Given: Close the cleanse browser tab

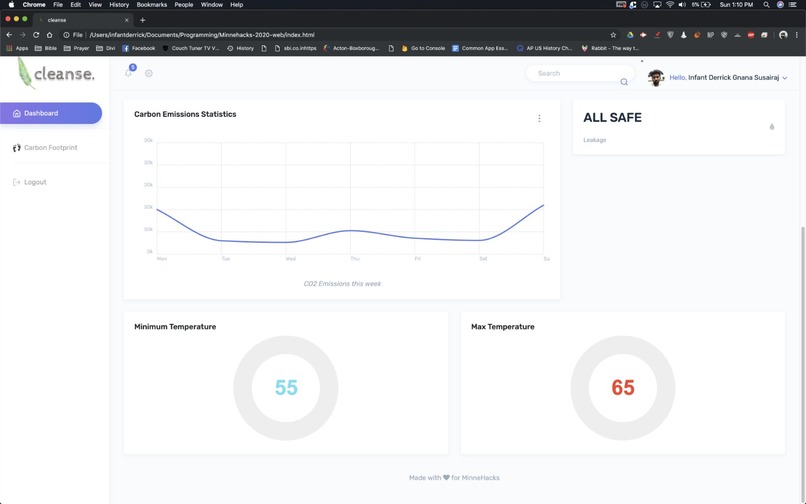Looking at the screenshot, I should (126, 20).
